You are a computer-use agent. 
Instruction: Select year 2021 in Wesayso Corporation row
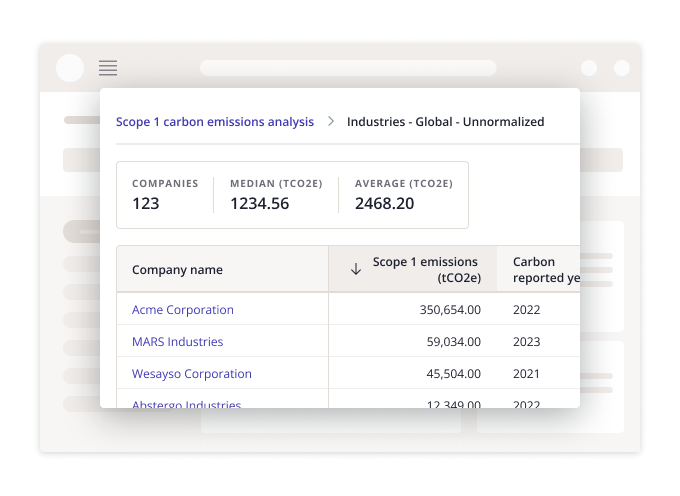click(526, 374)
